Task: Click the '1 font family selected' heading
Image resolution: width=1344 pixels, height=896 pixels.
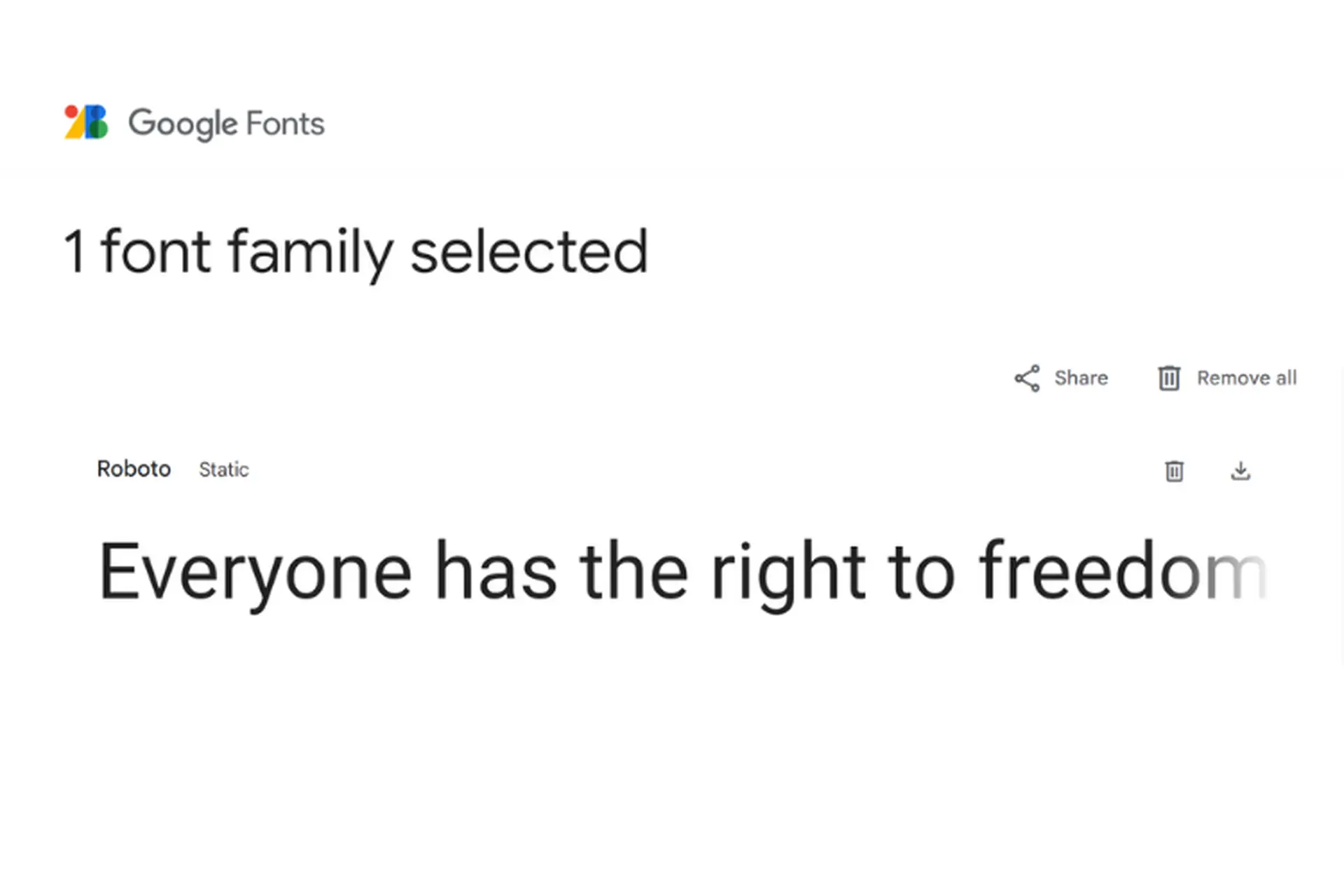Action: click(x=356, y=252)
